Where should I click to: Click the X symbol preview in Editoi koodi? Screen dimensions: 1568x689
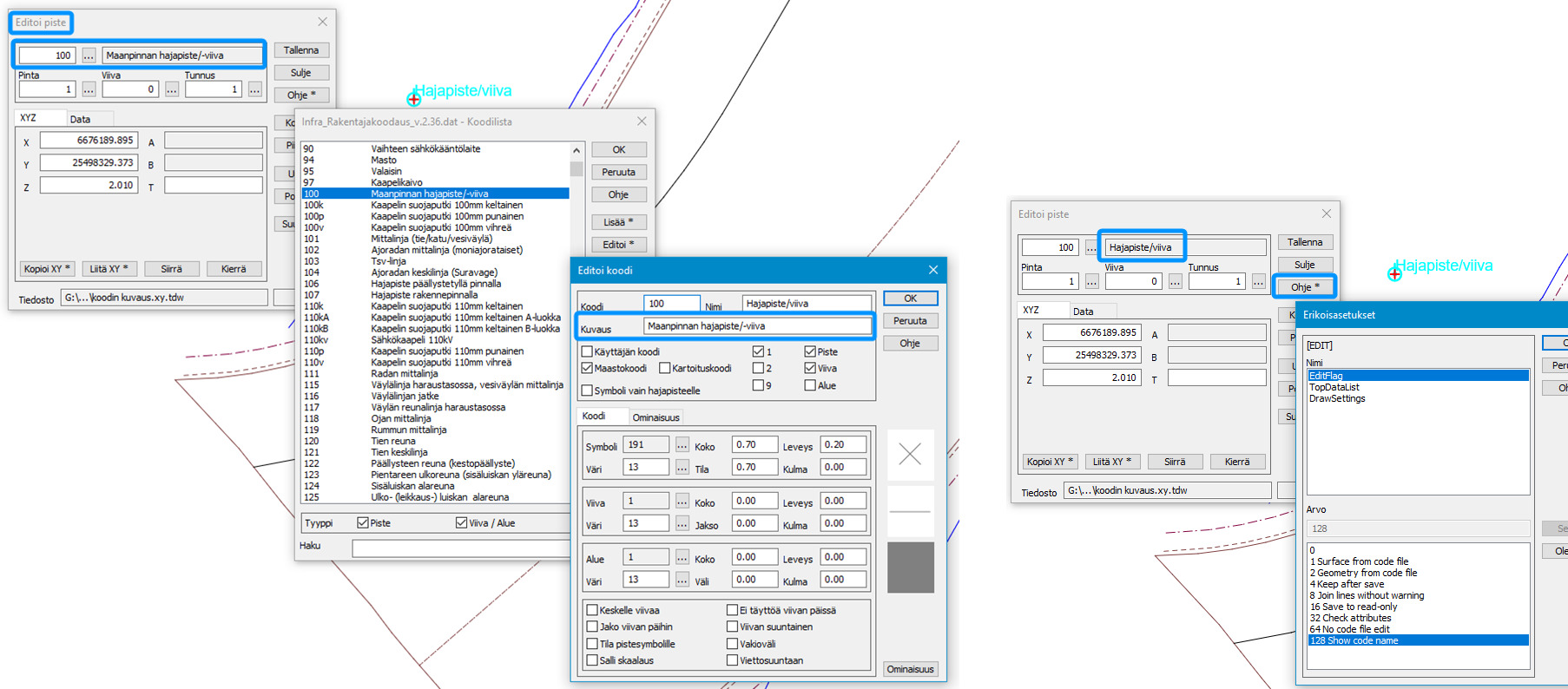click(910, 454)
